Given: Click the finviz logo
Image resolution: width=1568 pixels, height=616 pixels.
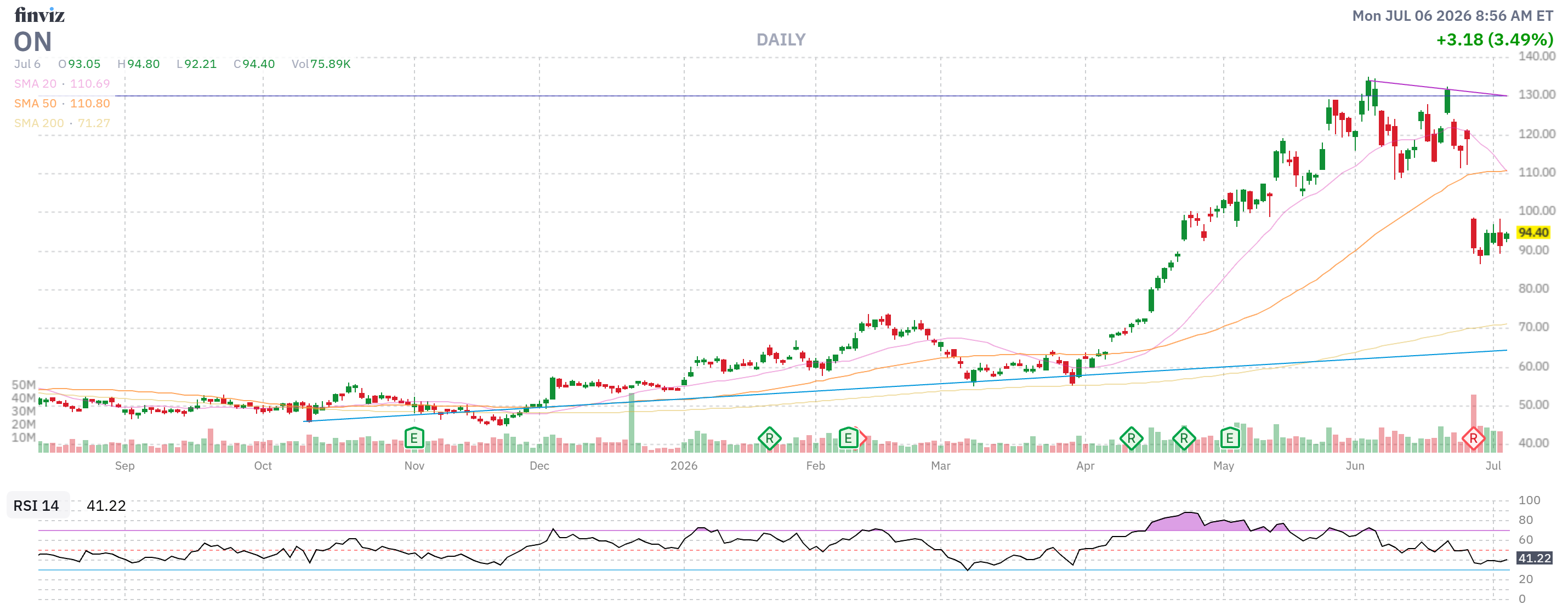Looking at the screenshot, I should point(39,15).
